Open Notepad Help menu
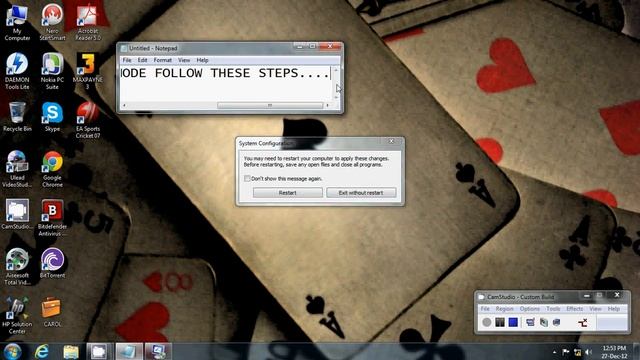This screenshot has height=360, width=640. [202, 60]
